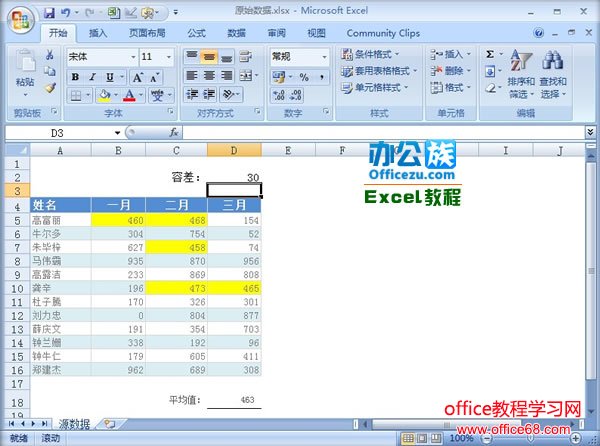600x446 pixels.
Task: Switch to Page Layout view in status bar
Action: (422, 438)
